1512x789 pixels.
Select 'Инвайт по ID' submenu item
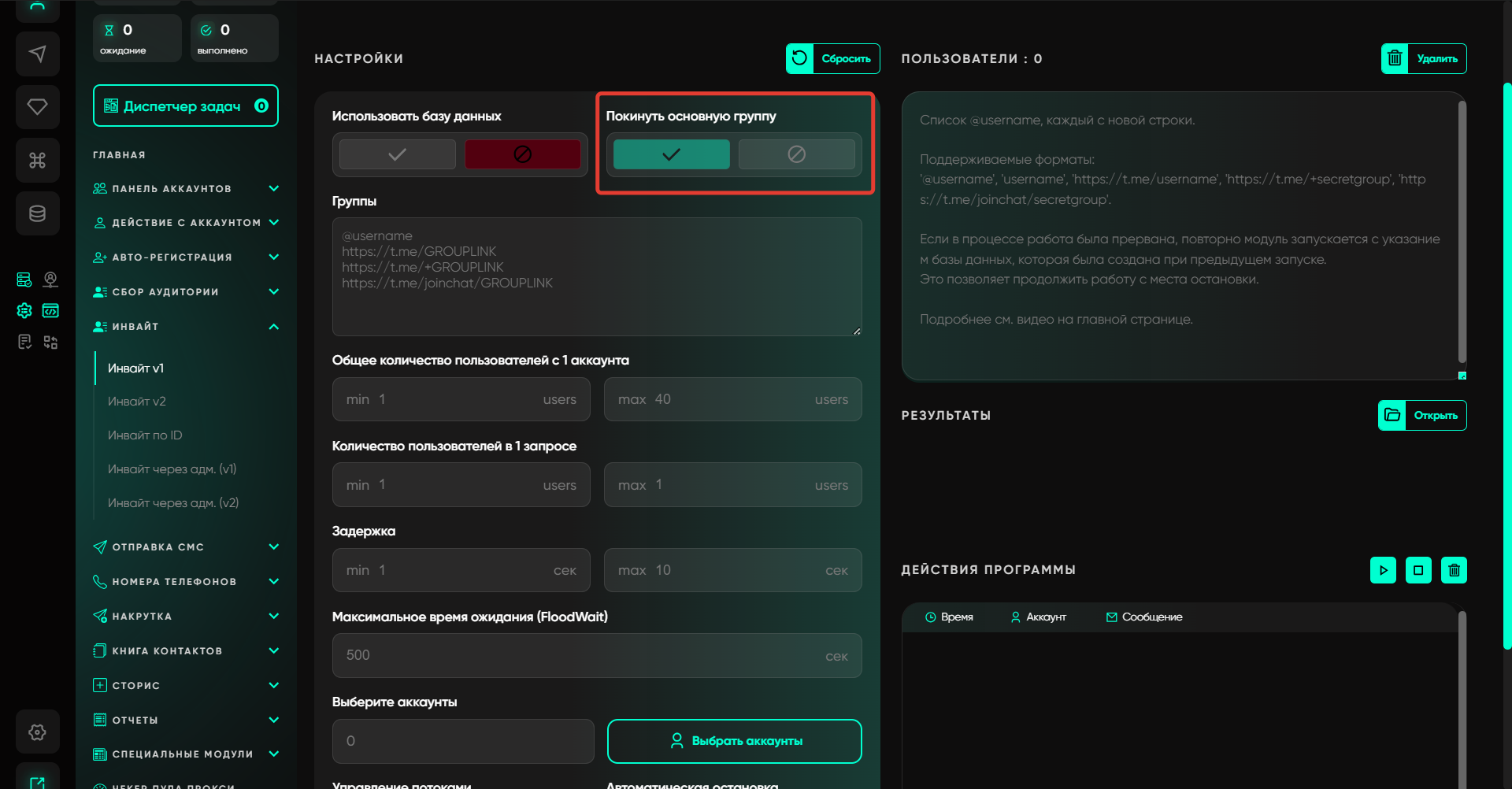point(145,435)
